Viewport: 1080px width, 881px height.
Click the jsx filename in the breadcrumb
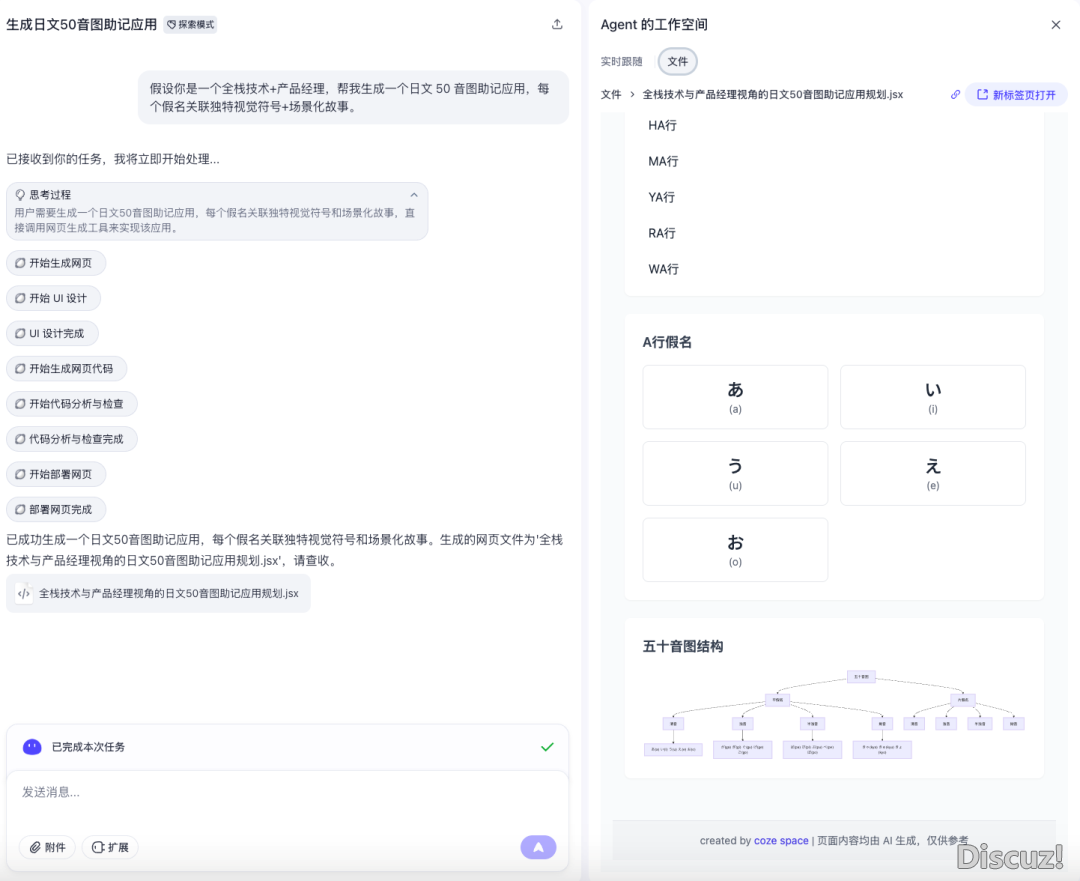point(772,94)
